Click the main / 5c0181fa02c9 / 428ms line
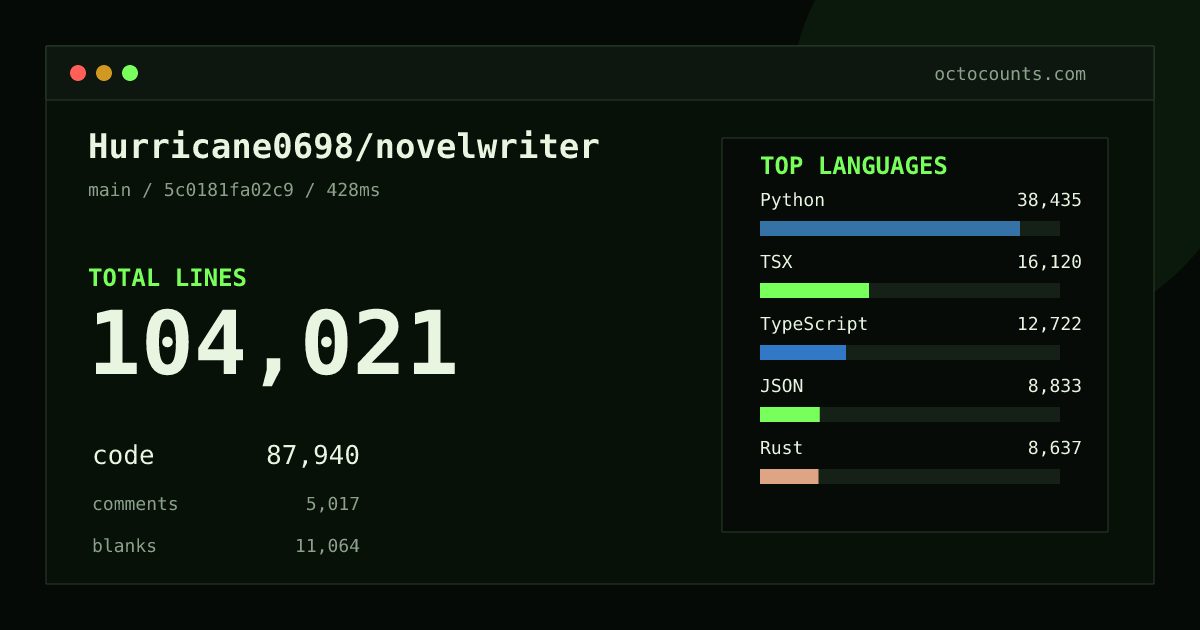The height and width of the screenshot is (630, 1200). (x=234, y=190)
